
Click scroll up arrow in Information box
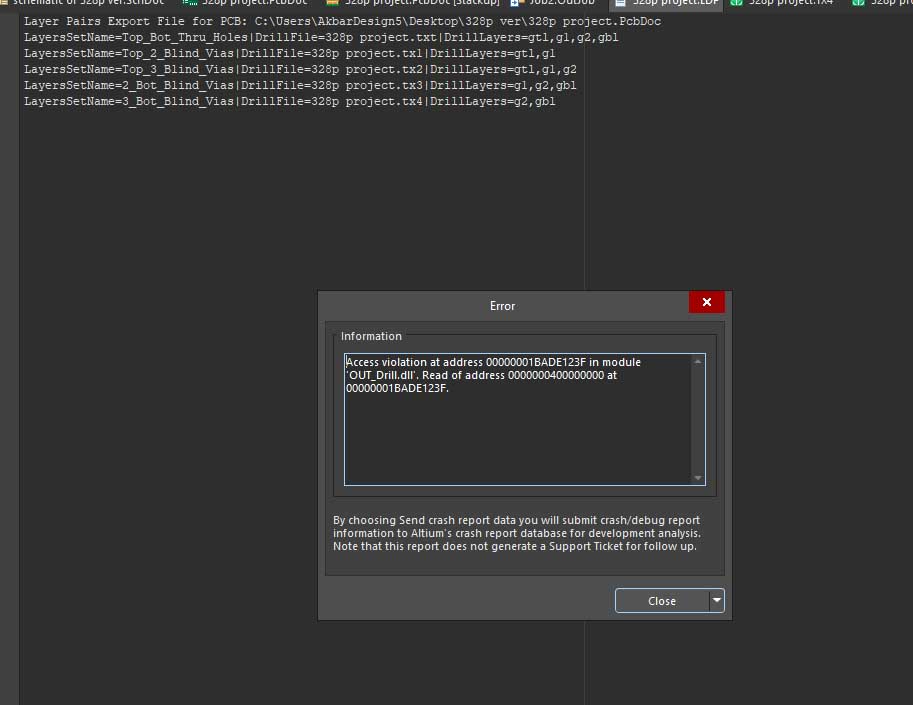coord(698,362)
